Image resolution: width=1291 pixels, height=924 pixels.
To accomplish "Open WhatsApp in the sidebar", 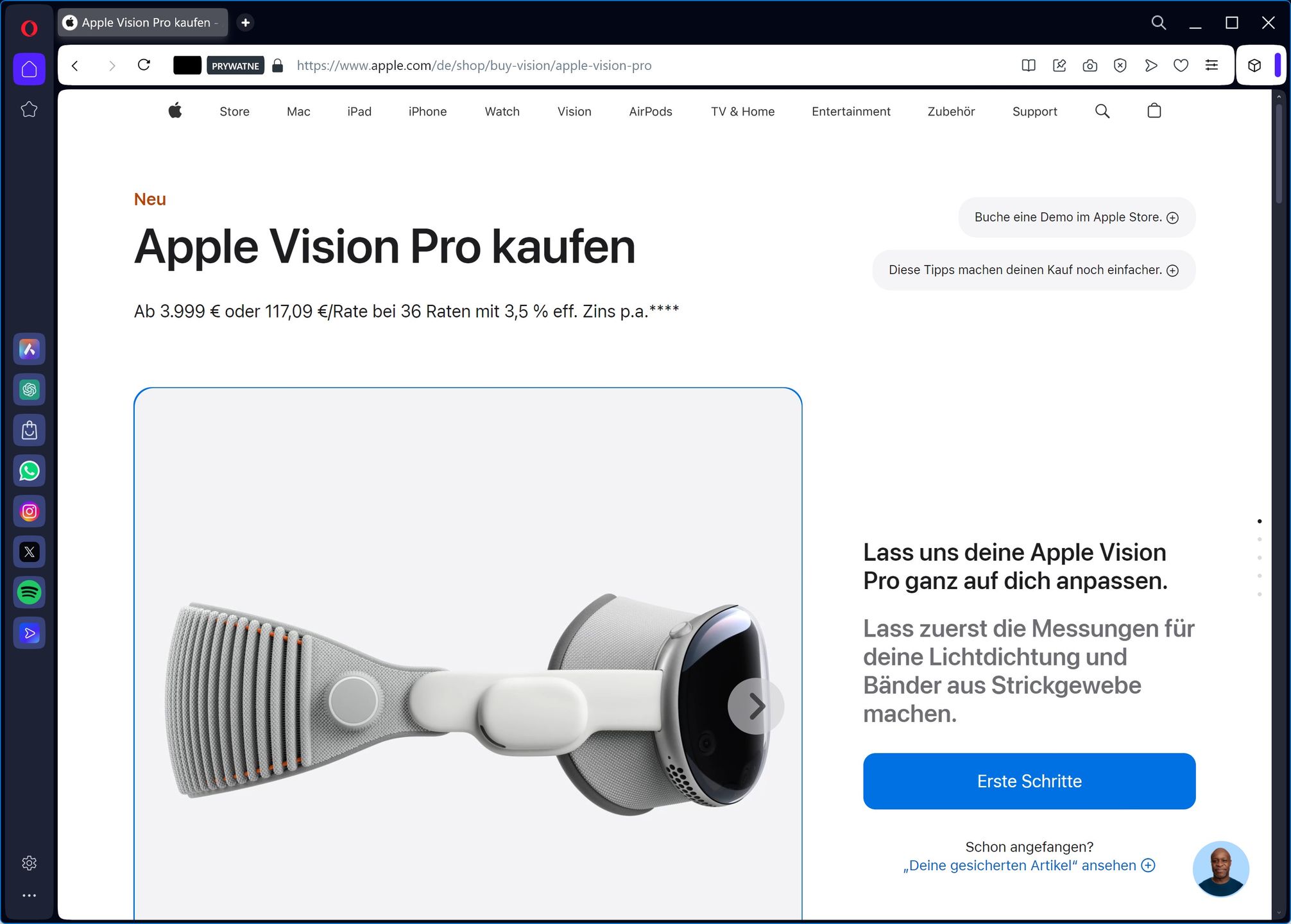I will coord(30,471).
